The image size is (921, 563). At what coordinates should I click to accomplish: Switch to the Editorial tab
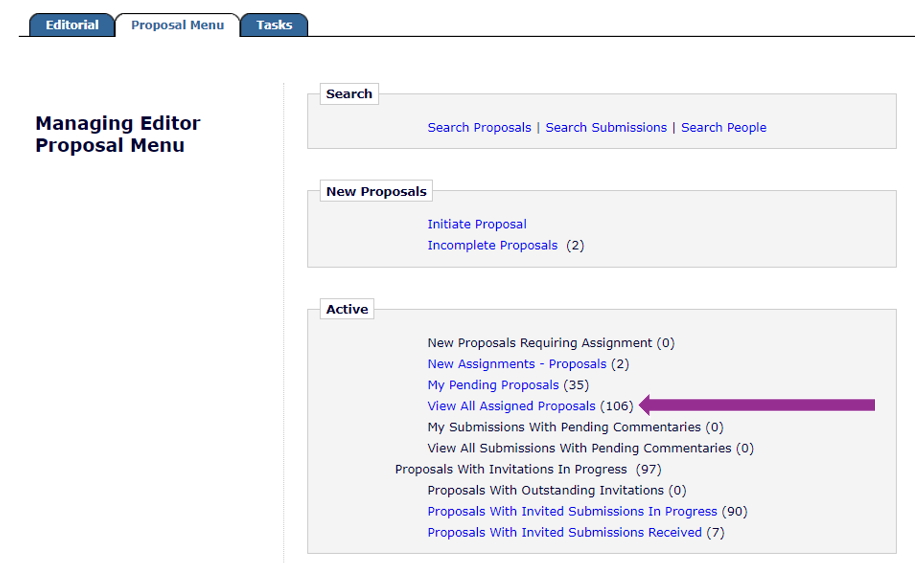72,25
